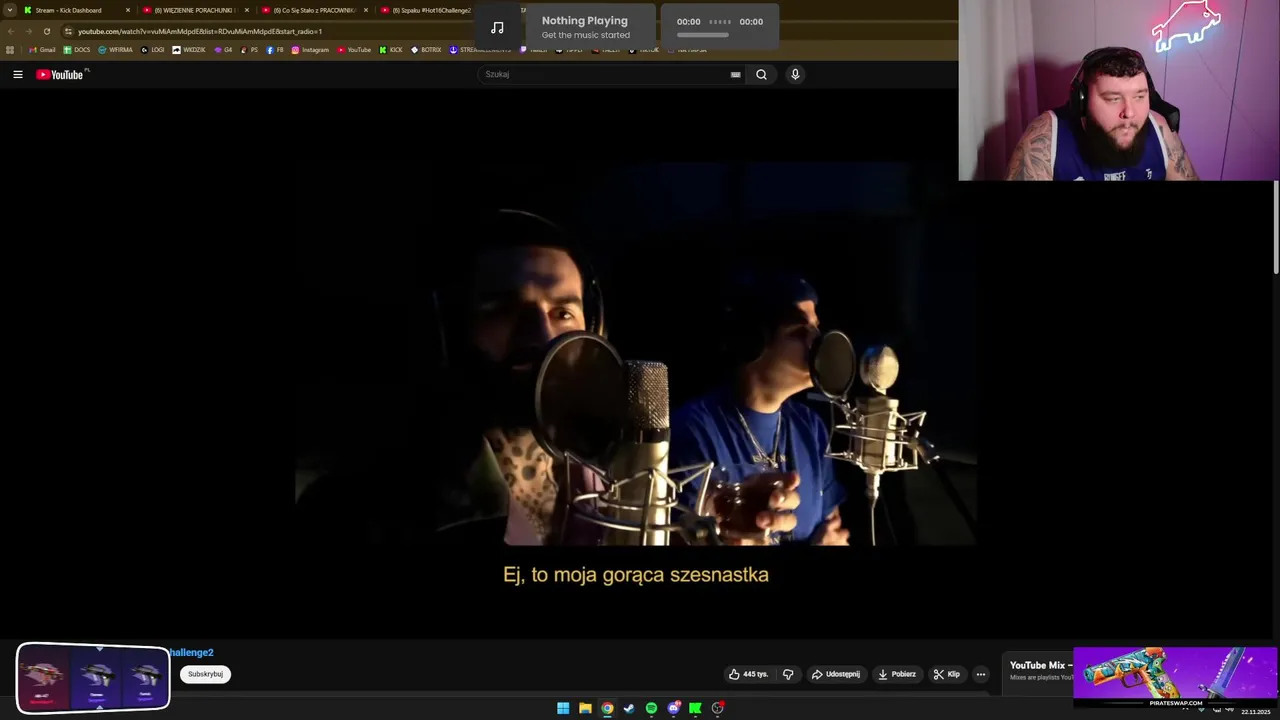
Task: Download the video with Pobierz
Action: tap(897, 674)
